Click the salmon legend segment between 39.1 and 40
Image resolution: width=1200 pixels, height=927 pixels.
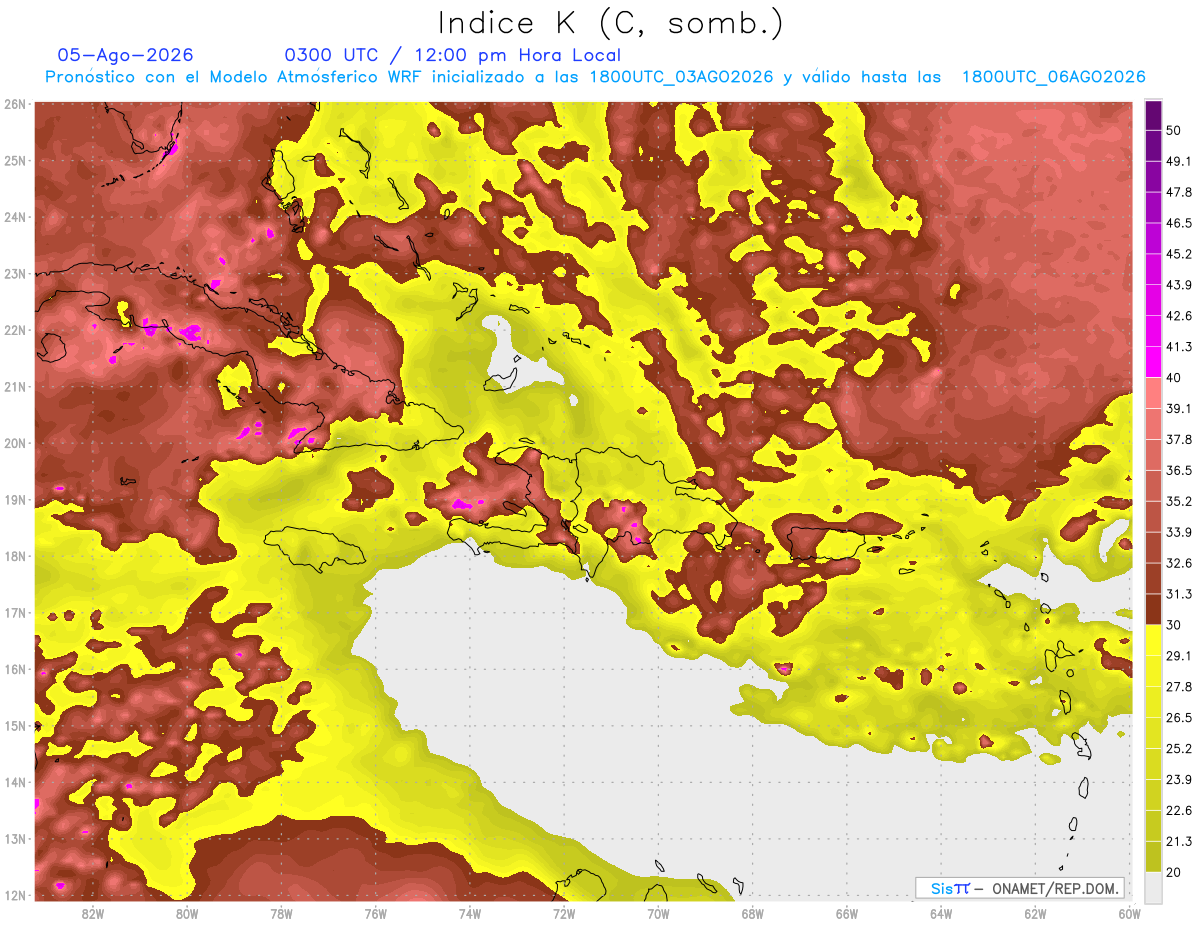pos(1153,392)
